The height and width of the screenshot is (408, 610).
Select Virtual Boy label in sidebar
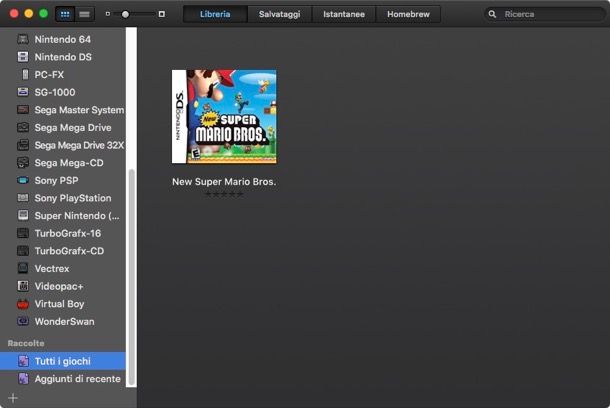point(59,304)
